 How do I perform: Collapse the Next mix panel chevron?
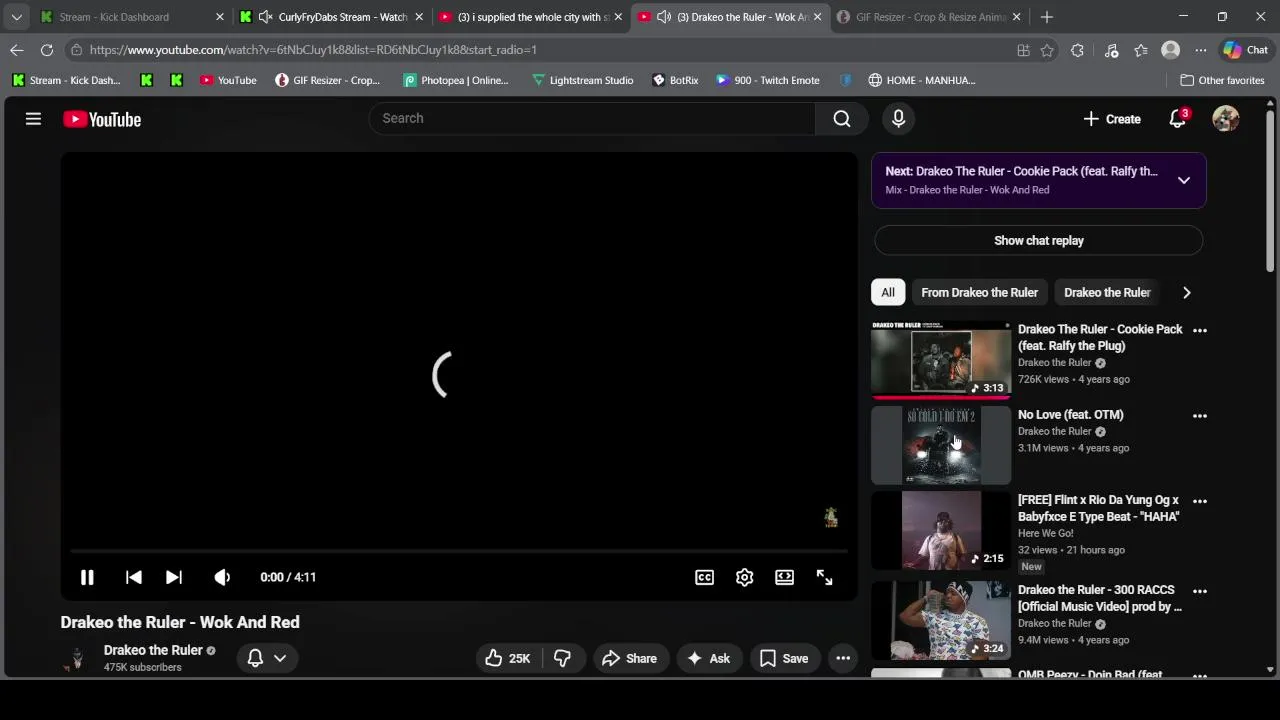coord(1184,180)
